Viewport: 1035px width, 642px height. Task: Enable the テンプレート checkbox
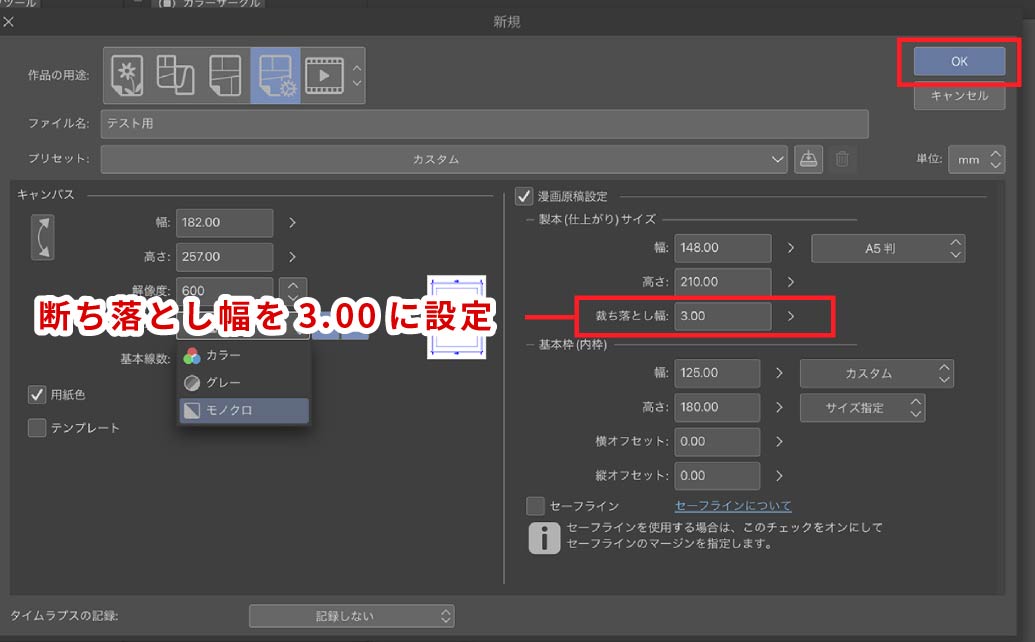pos(37,428)
